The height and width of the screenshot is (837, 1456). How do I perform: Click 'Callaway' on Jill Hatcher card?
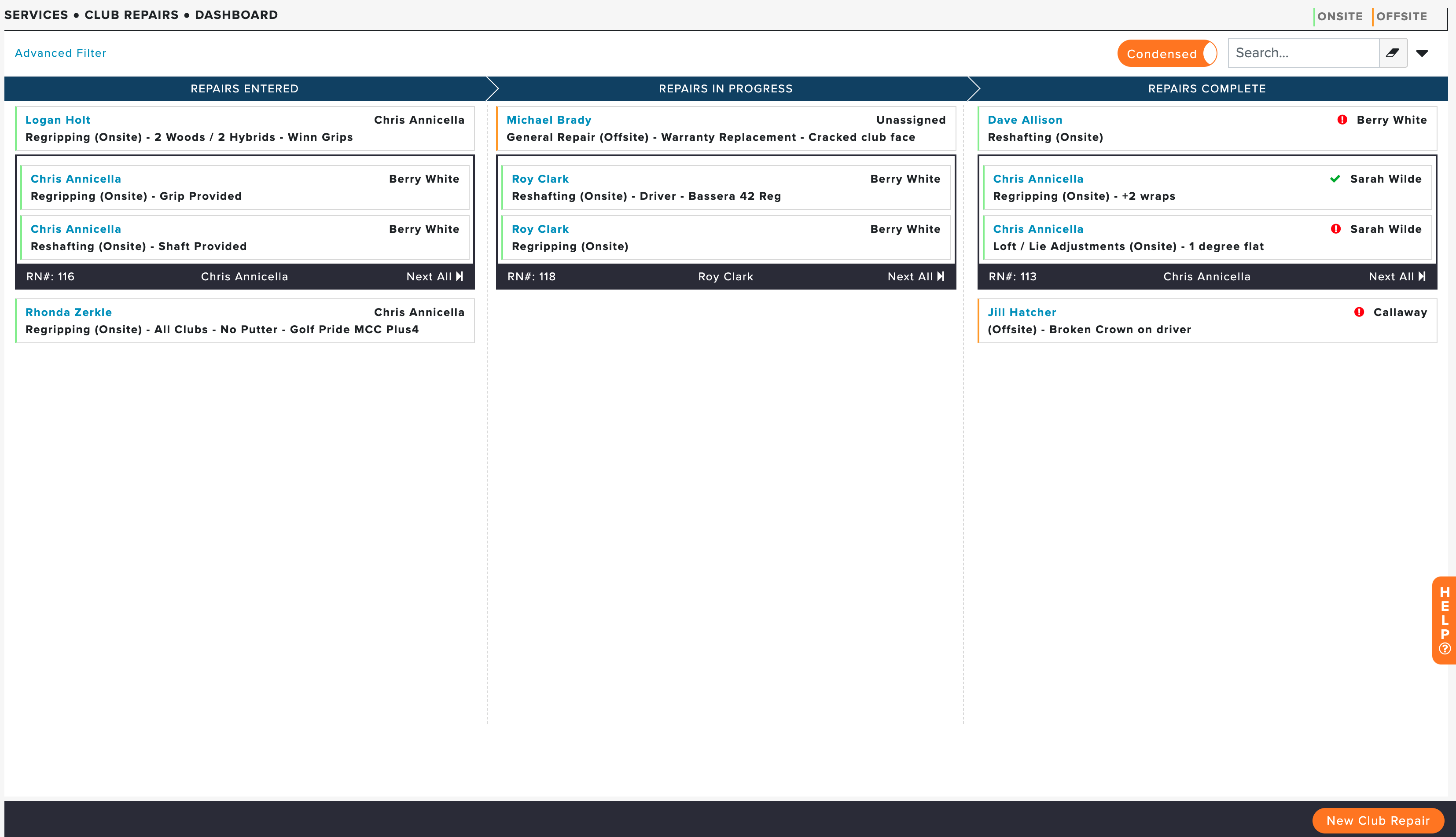coord(1400,312)
